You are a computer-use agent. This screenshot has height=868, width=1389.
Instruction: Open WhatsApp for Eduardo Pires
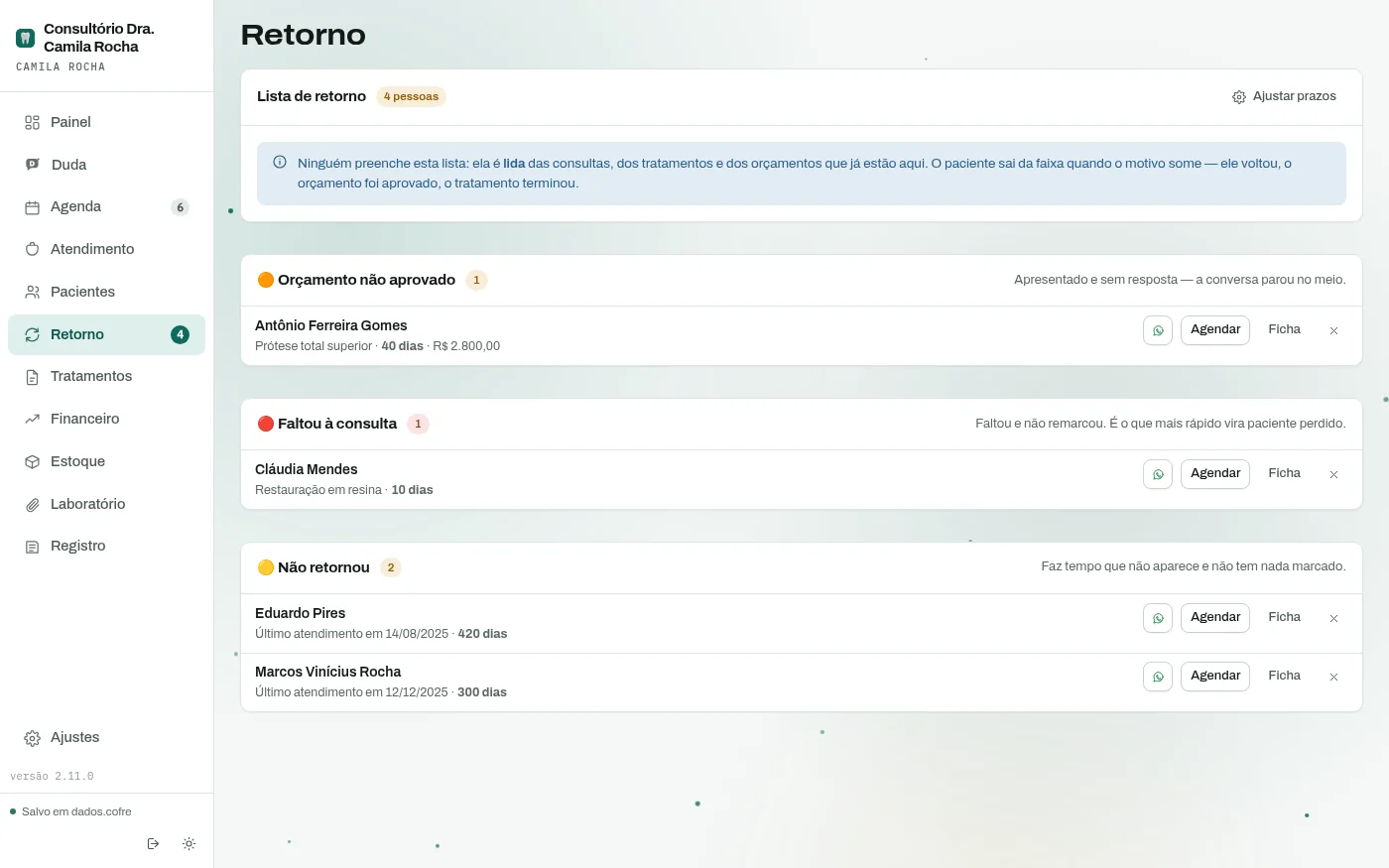(x=1158, y=618)
